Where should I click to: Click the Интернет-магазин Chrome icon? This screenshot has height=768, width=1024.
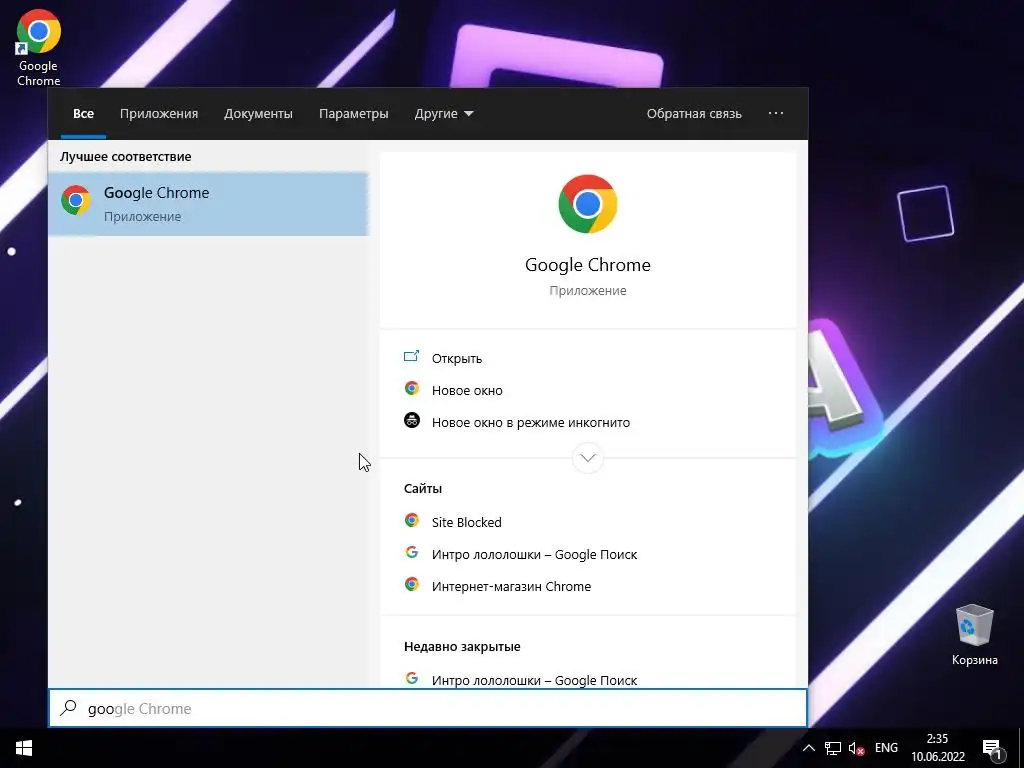[x=411, y=584]
